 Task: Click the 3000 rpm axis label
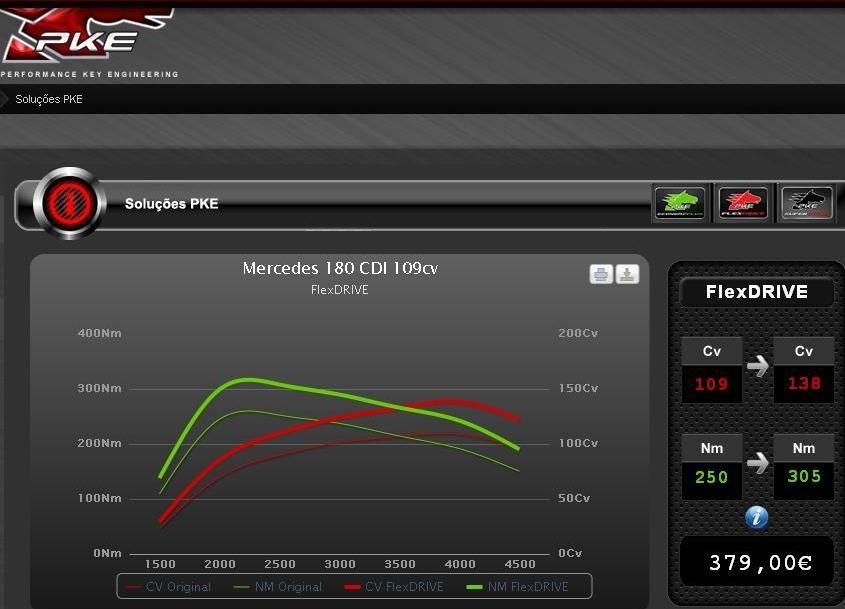[340, 564]
